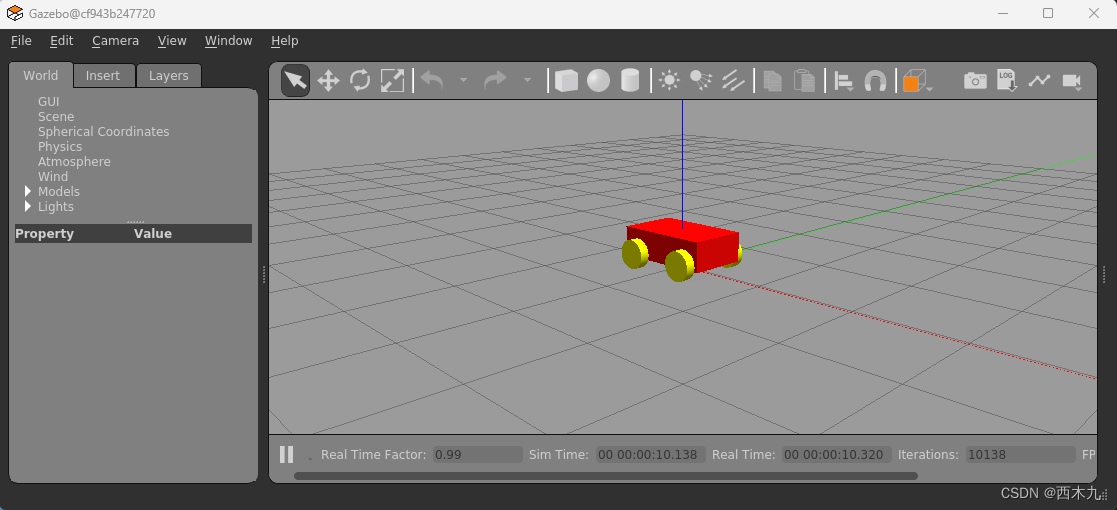Select the arrow selection mode tool
1117x510 pixels.
tap(296, 80)
